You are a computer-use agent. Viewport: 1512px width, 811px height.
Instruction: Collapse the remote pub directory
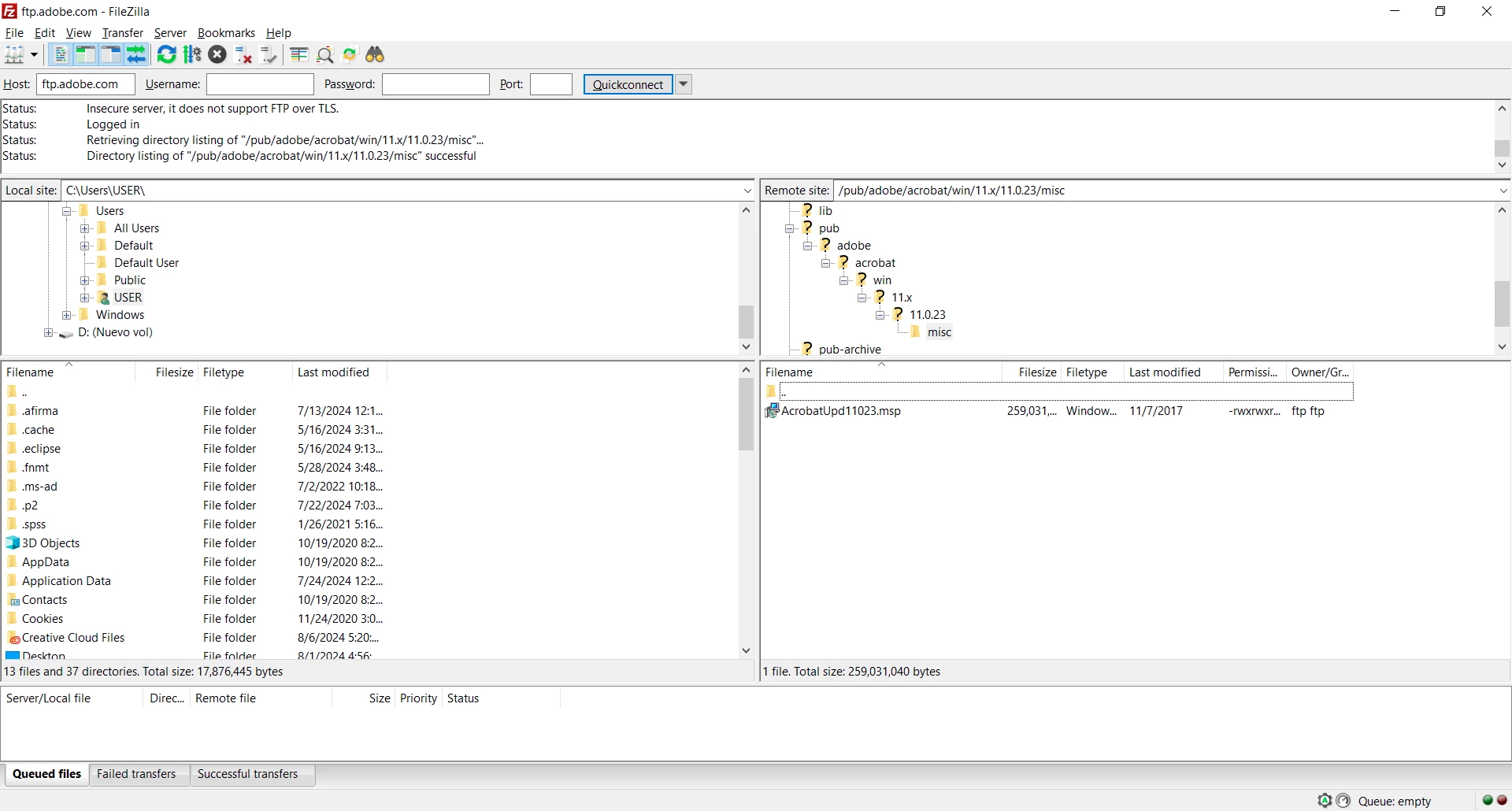pyautogui.click(x=789, y=228)
